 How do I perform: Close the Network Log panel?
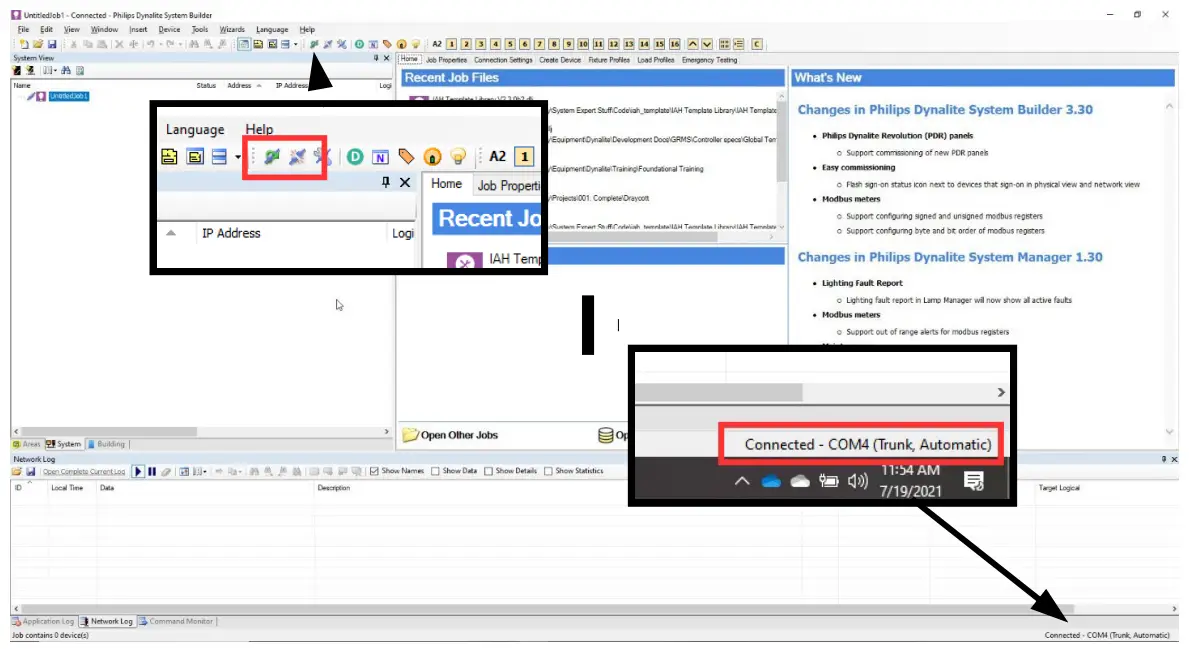(x=1174, y=459)
